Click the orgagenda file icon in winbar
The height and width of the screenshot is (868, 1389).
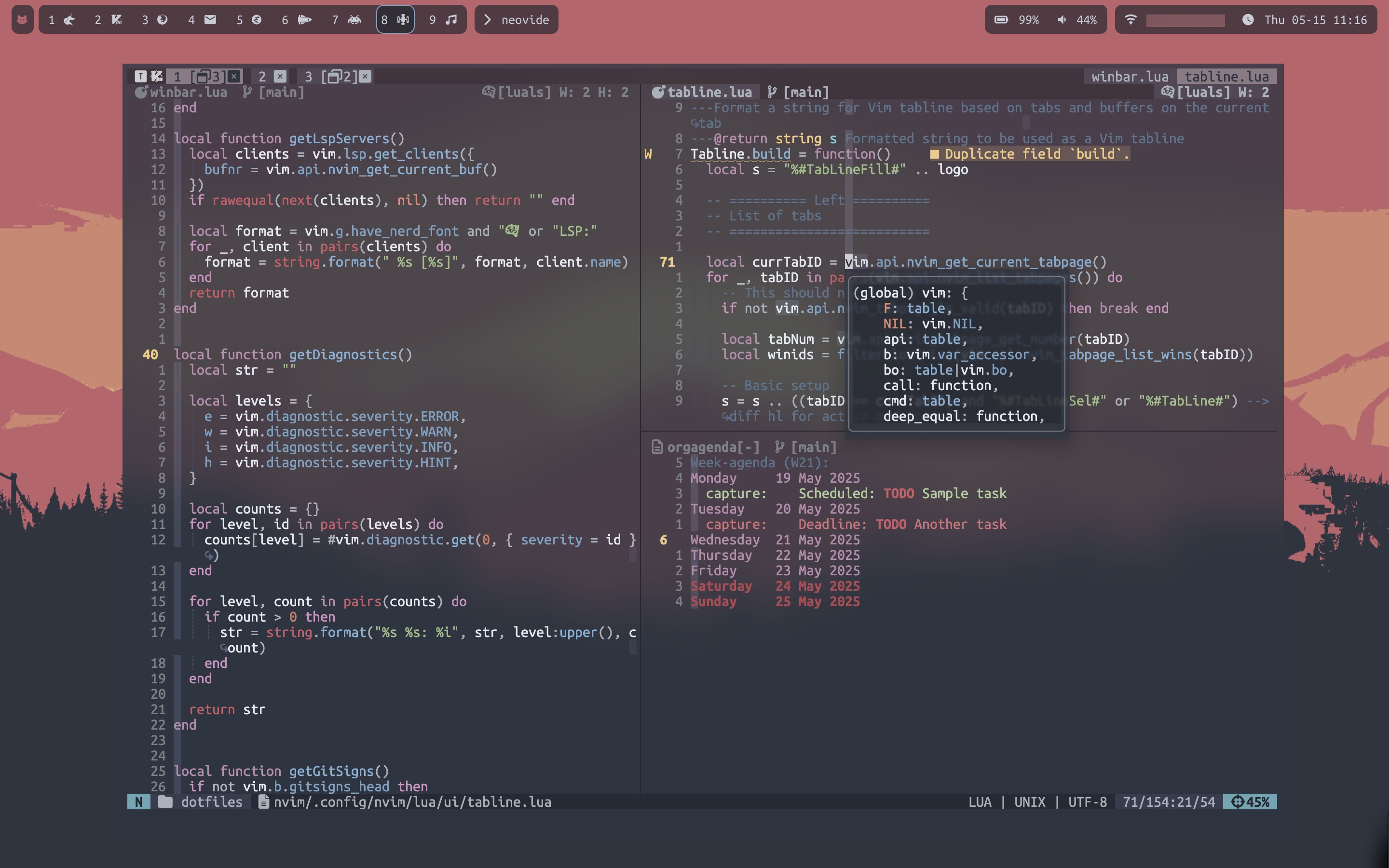[657, 447]
